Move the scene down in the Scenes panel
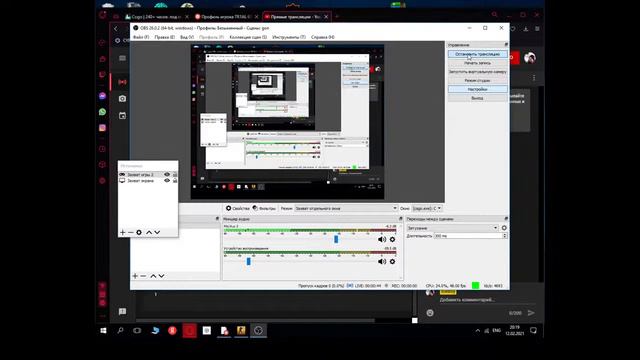 click(x=162, y=276)
